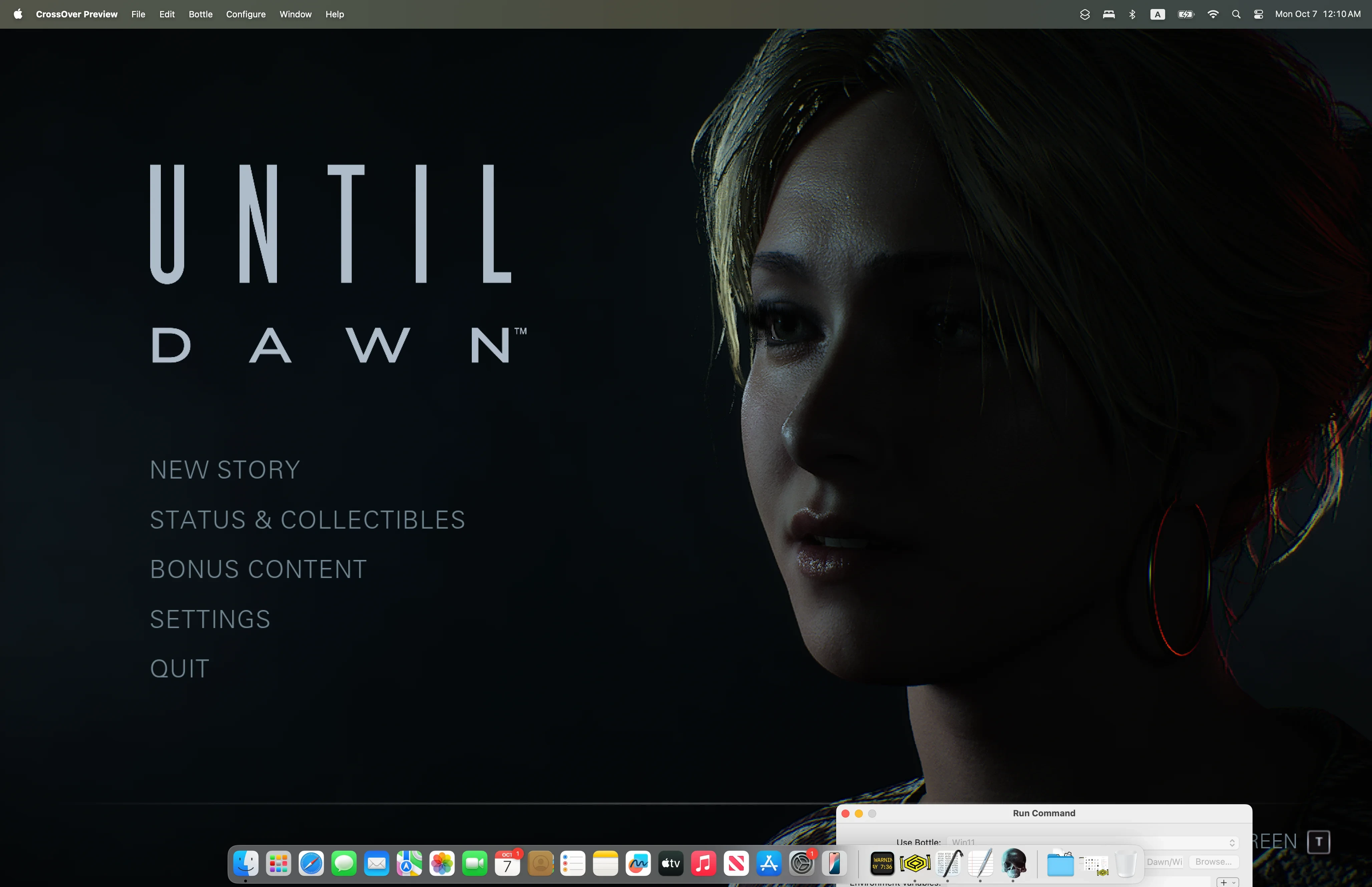Open TextEdit from the Dock

pos(981,864)
